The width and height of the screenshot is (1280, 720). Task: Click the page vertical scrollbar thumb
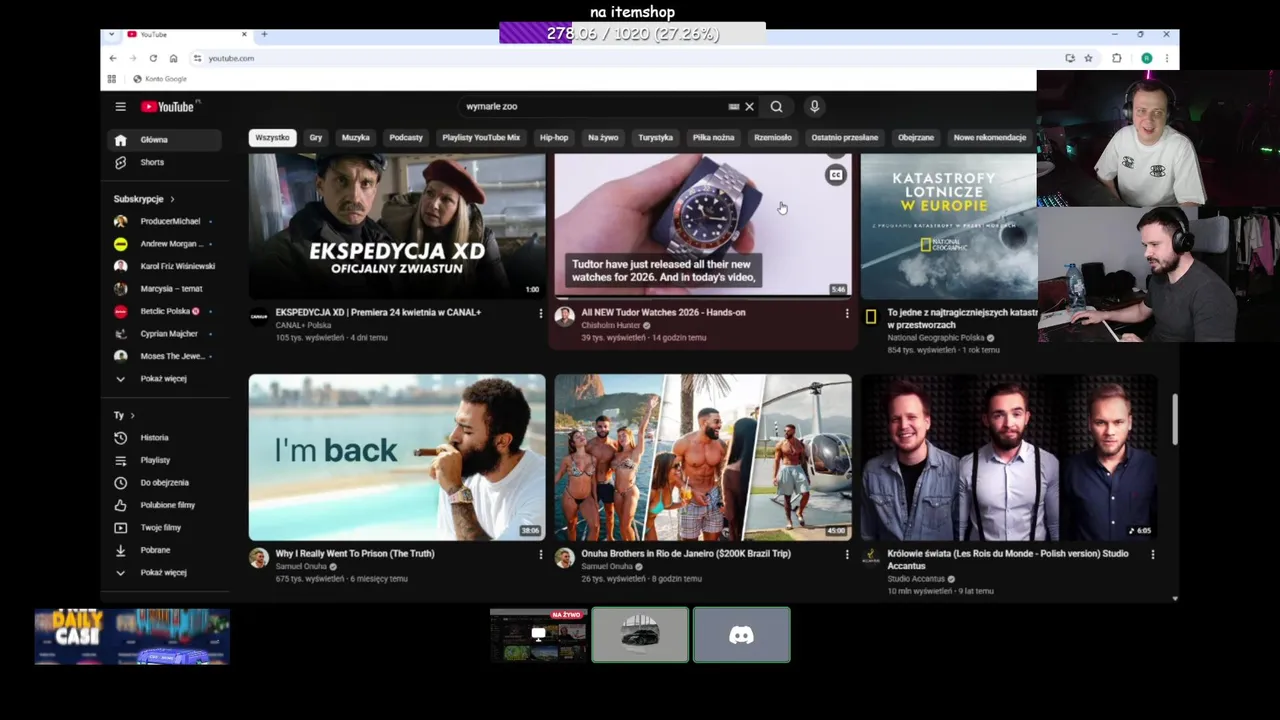(x=1175, y=420)
